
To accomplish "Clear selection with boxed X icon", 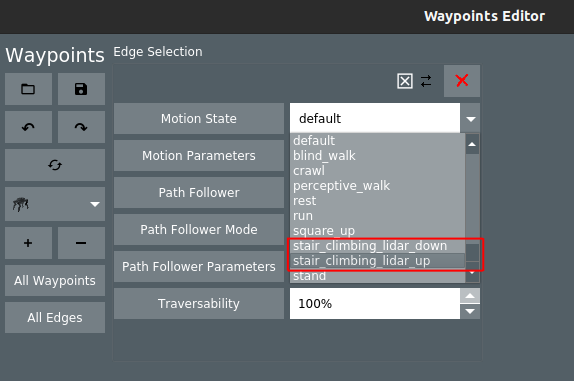I will pyautogui.click(x=405, y=81).
